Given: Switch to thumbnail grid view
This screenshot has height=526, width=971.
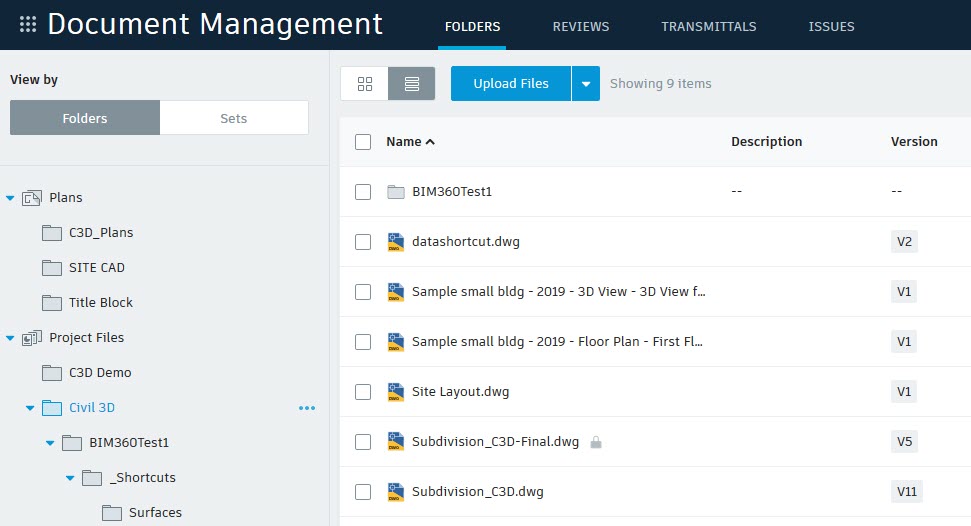Looking at the screenshot, I should tap(364, 84).
